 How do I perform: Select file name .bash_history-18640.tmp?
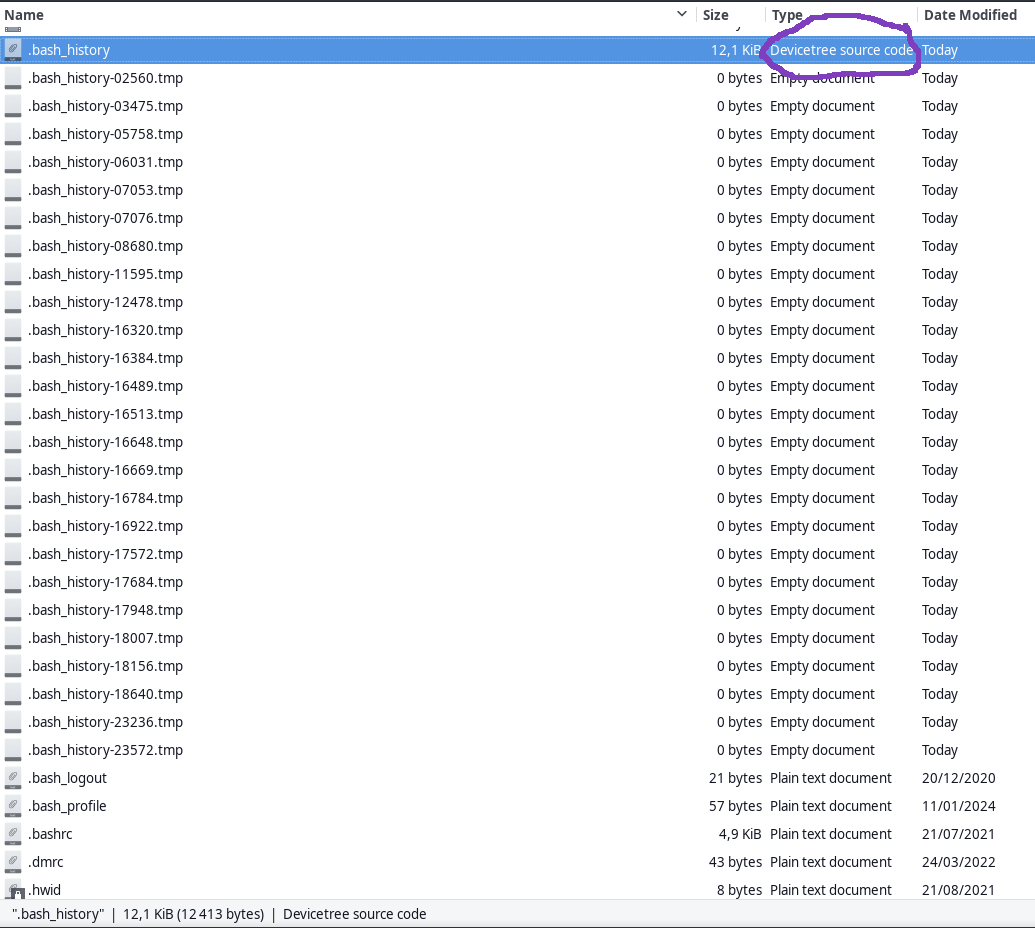[106, 694]
